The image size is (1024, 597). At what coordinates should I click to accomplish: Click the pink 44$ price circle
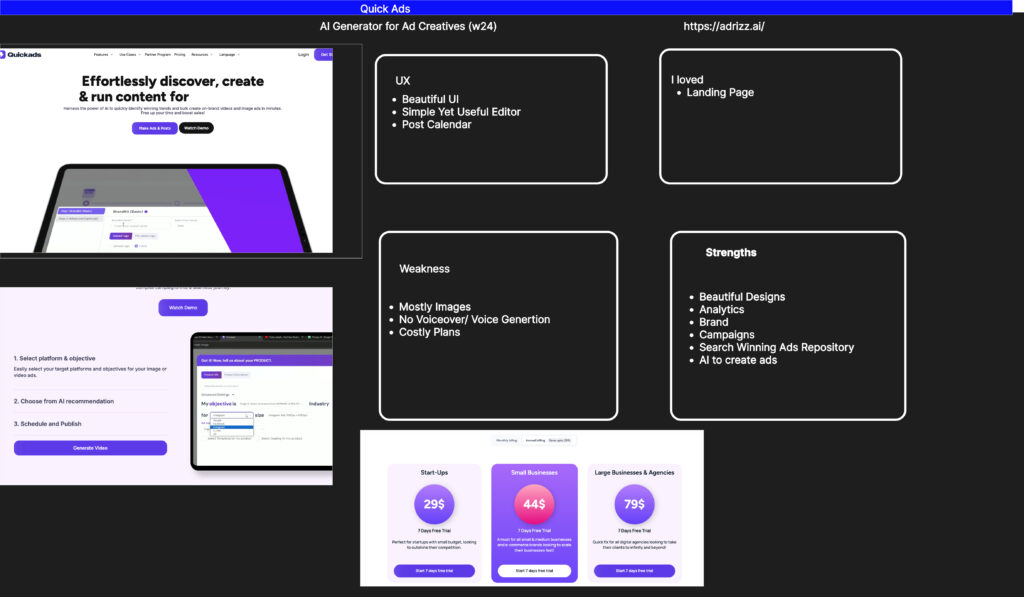click(534, 504)
